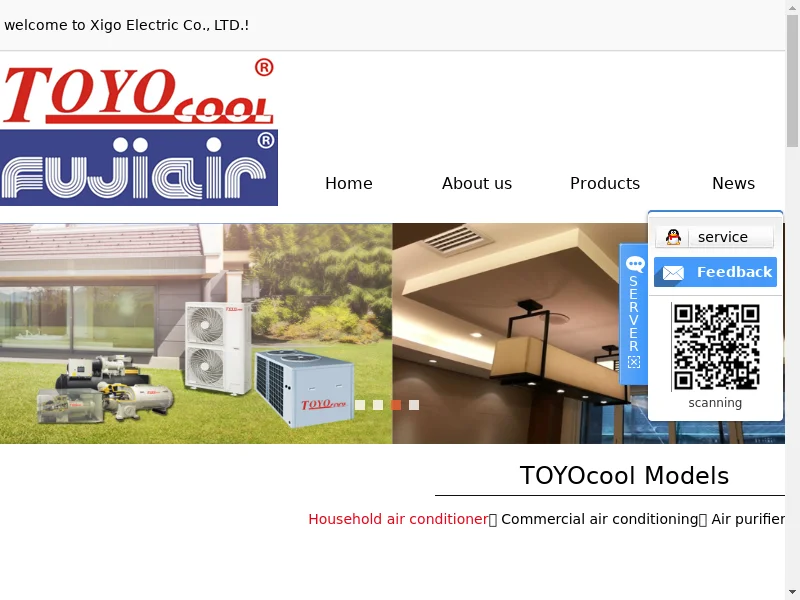800x600 pixels.
Task: Select the active orange banner slide dot
Action: tap(396, 405)
